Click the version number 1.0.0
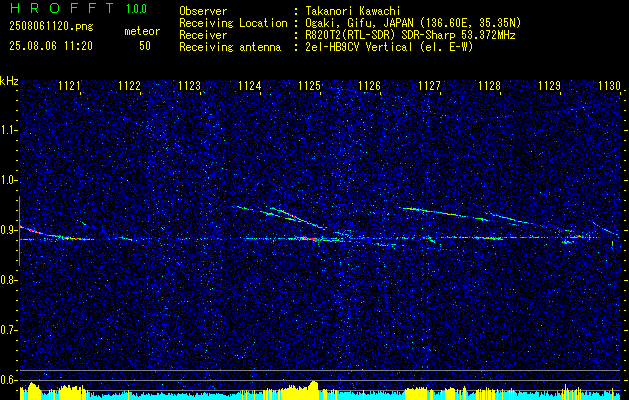The height and width of the screenshot is (400, 629). click(x=136, y=9)
